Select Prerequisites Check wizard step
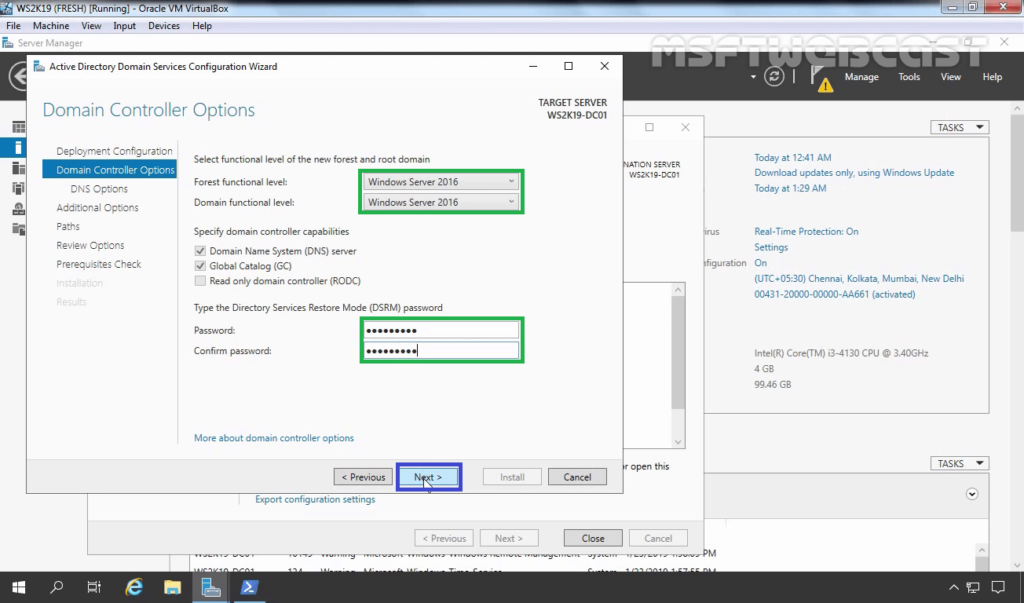 pyautogui.click(x=99, y=264)
